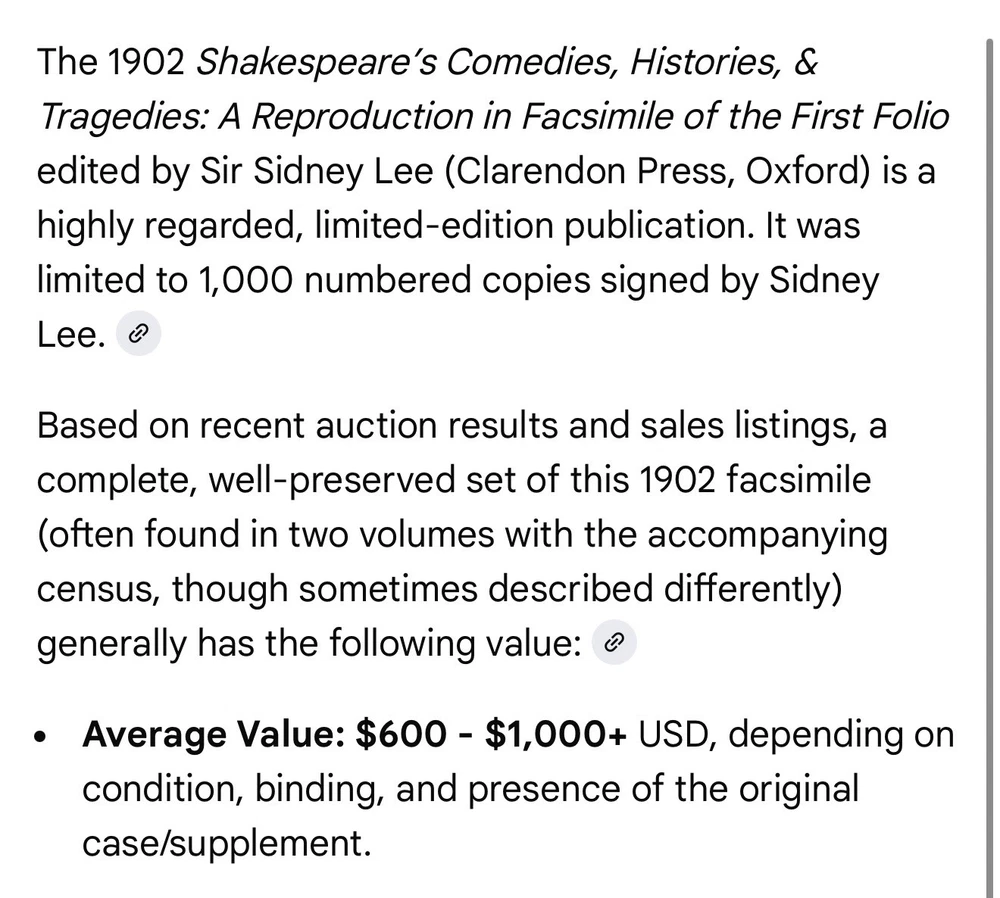Click the text "generally has the following value:"
This screenshot has height=898, width=1000.
click(x=309, y=644)
